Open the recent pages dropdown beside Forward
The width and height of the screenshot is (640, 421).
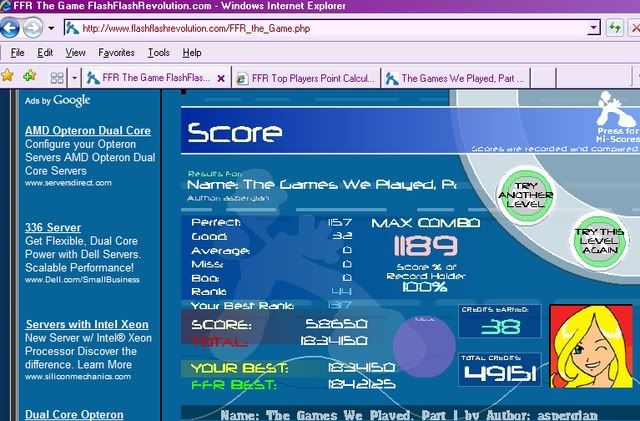(x=50, y=28)
